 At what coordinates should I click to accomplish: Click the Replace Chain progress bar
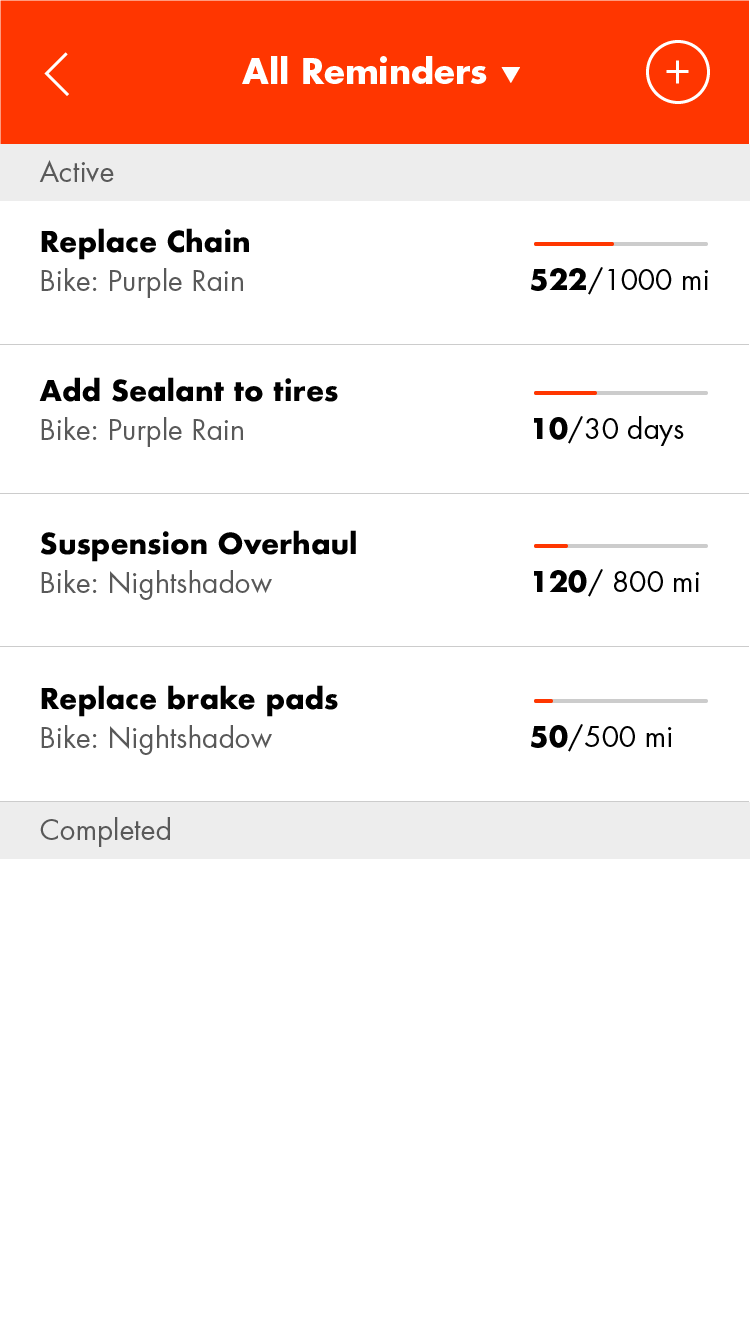(x=620, y=244)
